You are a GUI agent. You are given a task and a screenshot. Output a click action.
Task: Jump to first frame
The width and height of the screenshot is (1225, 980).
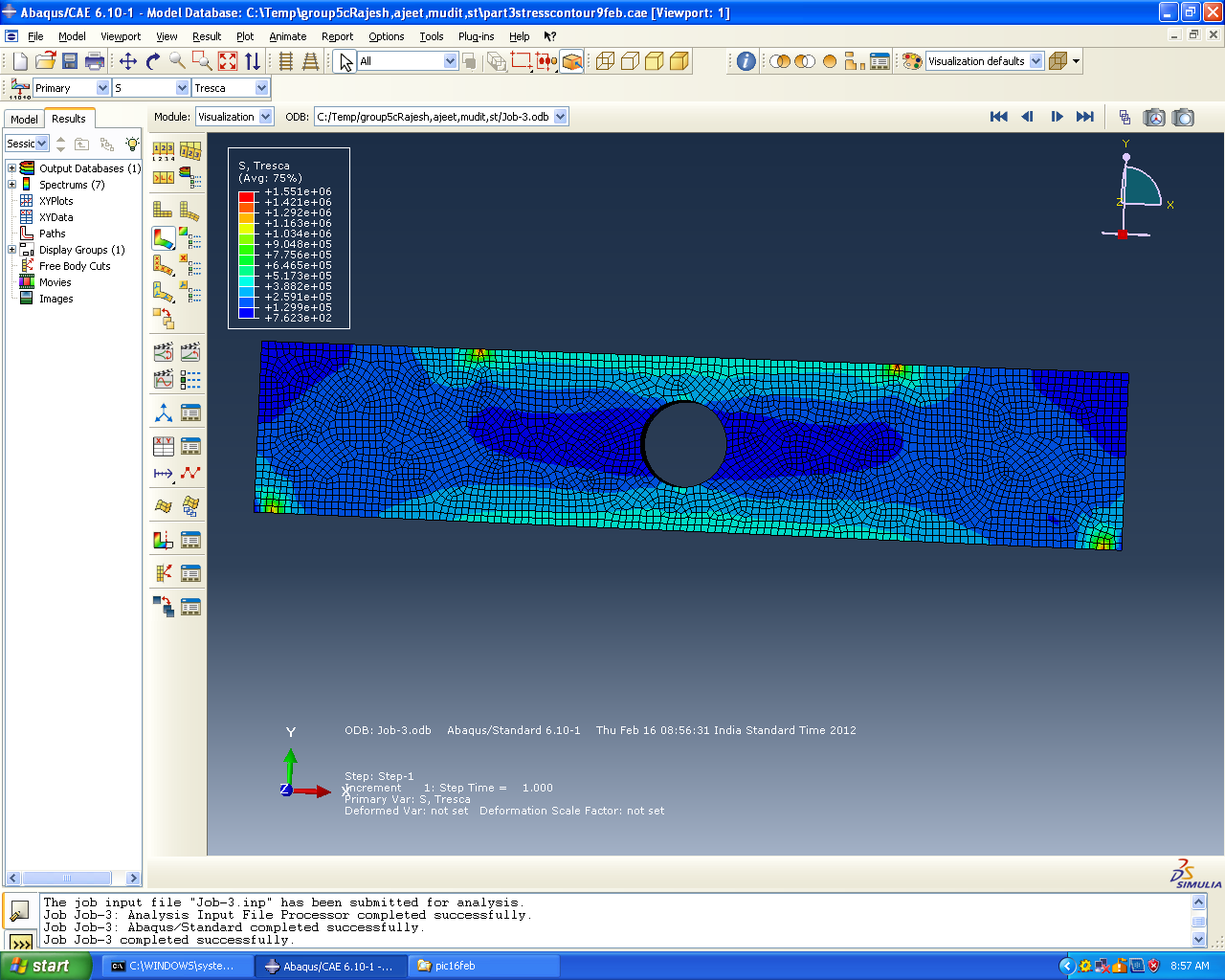998,117
